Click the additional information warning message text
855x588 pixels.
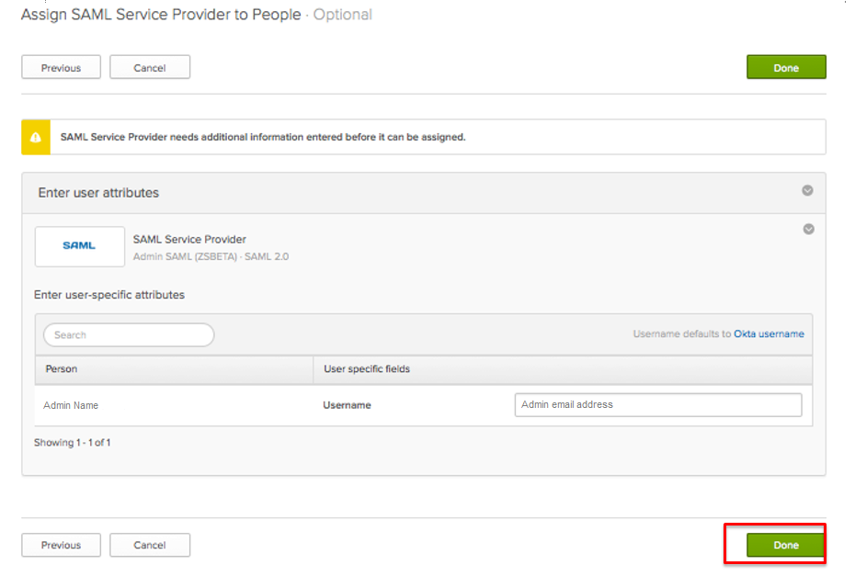pos(263,137)
